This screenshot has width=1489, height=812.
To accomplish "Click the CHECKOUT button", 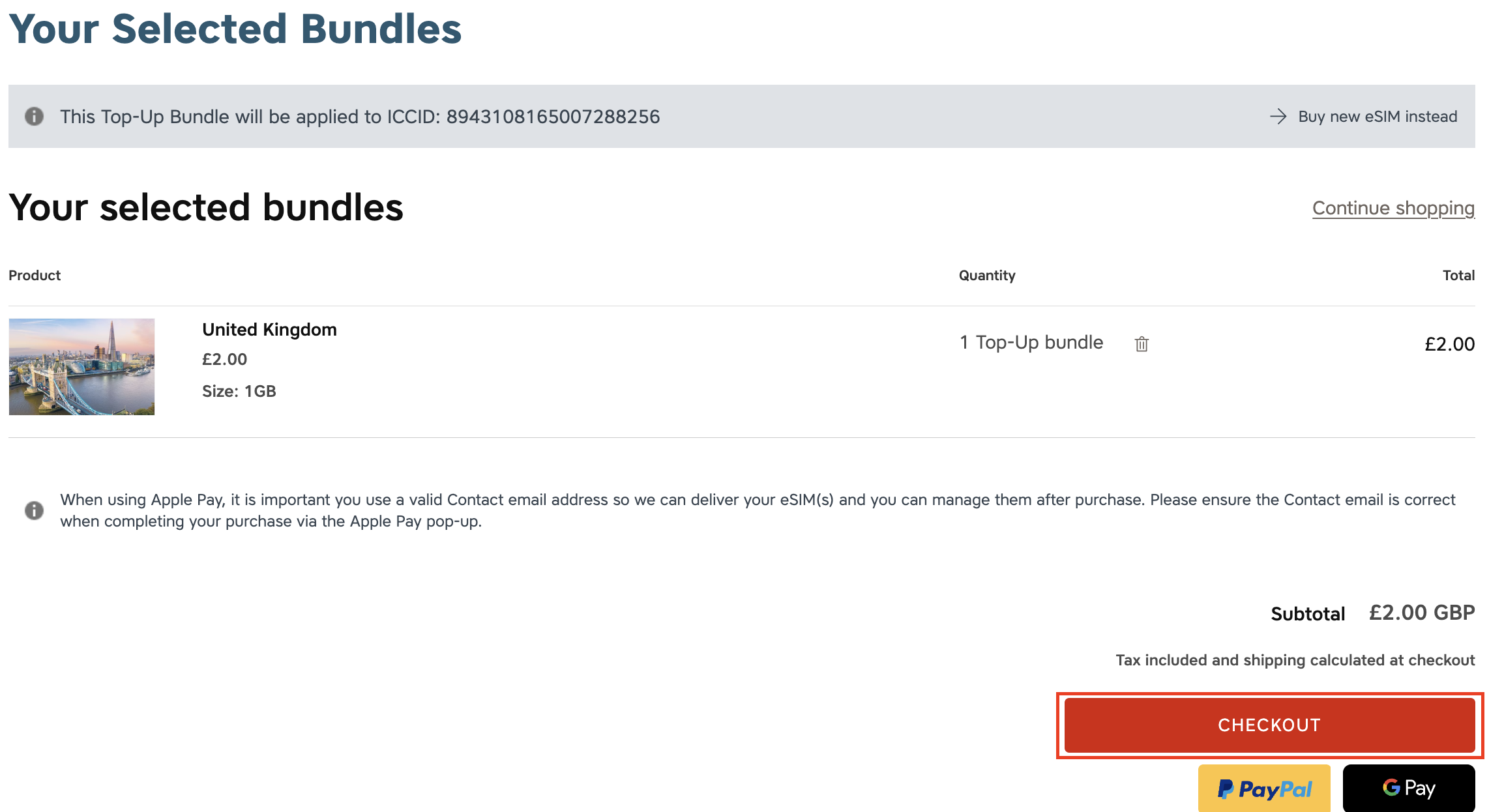I will pyautogui.click(x=1269, y=725).
